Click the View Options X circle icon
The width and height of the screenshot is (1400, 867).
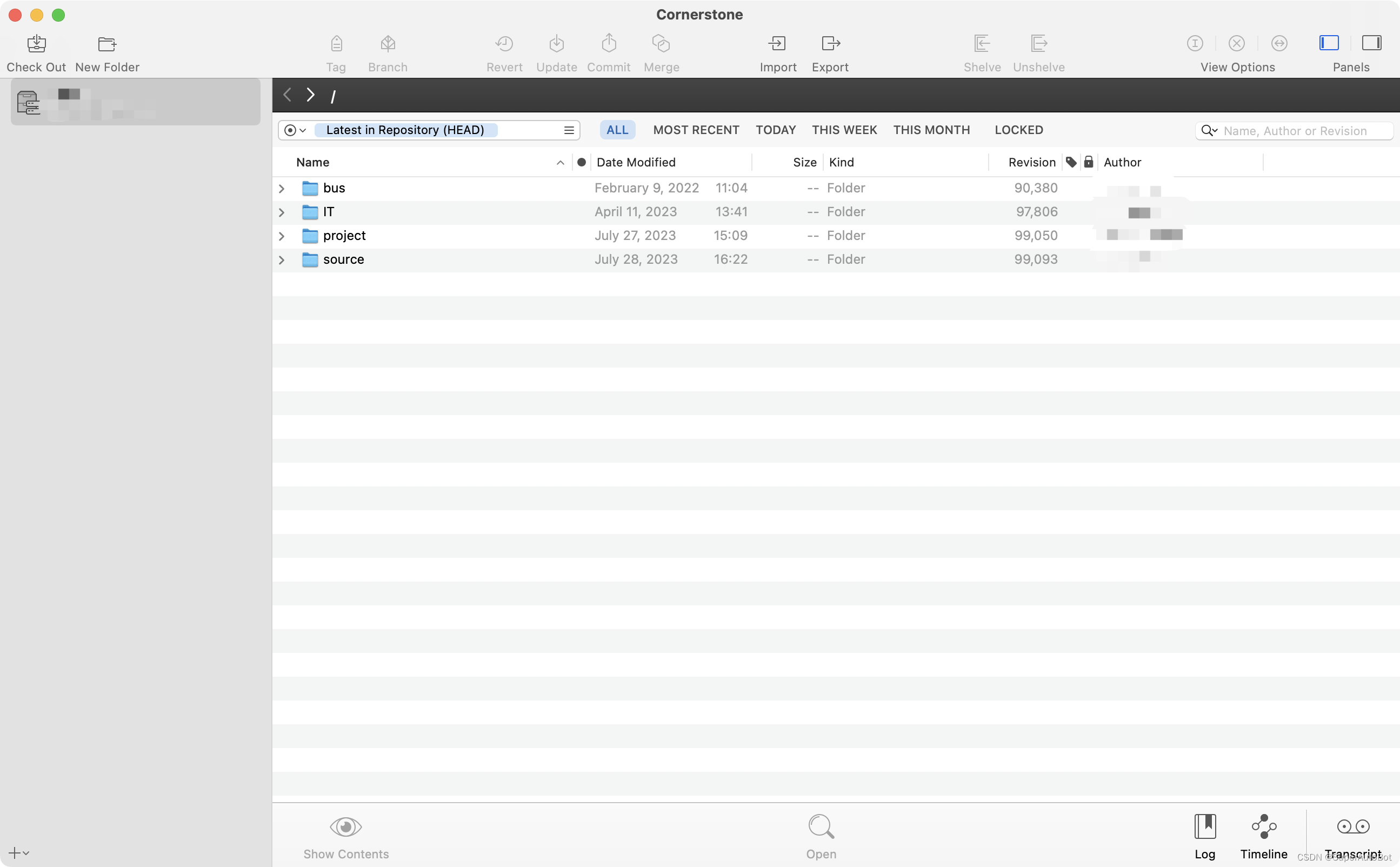point(1237,44)
